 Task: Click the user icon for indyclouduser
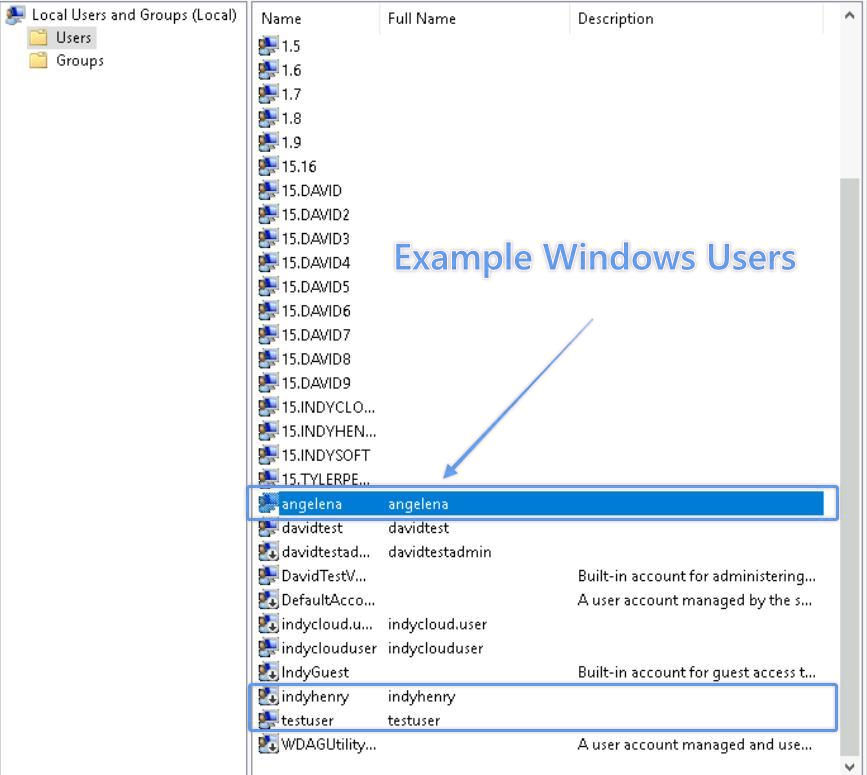click(268, 648)
